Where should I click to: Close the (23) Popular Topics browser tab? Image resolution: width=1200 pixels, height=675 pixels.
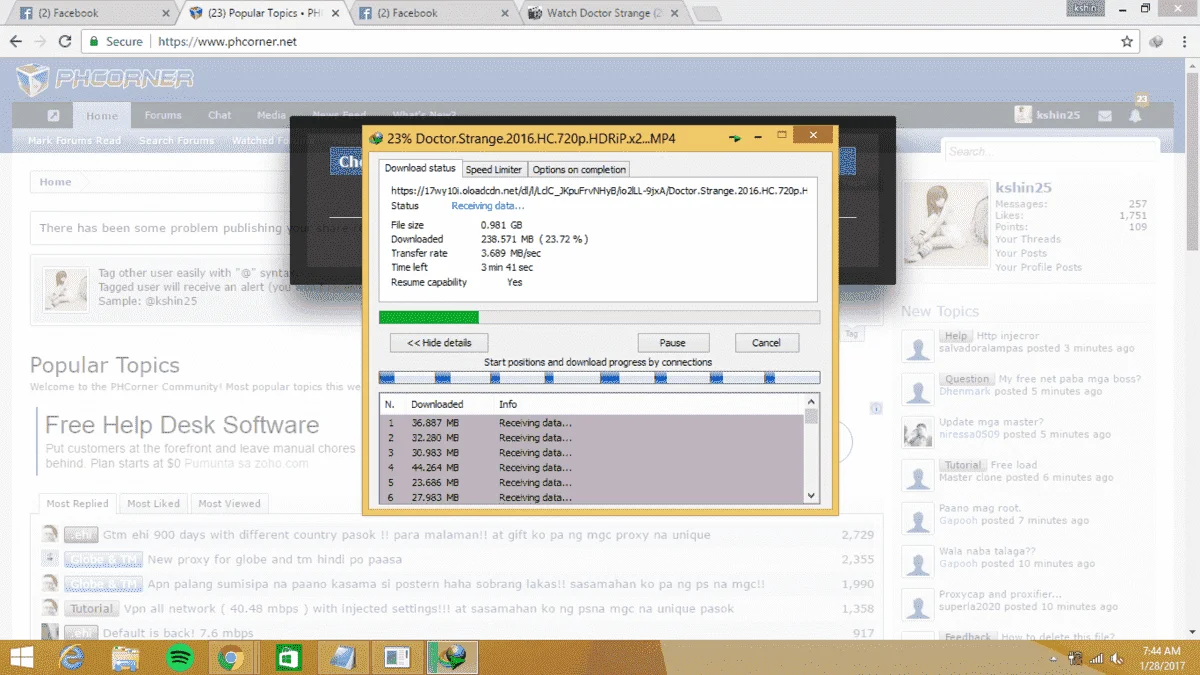(x=335, y=13)
